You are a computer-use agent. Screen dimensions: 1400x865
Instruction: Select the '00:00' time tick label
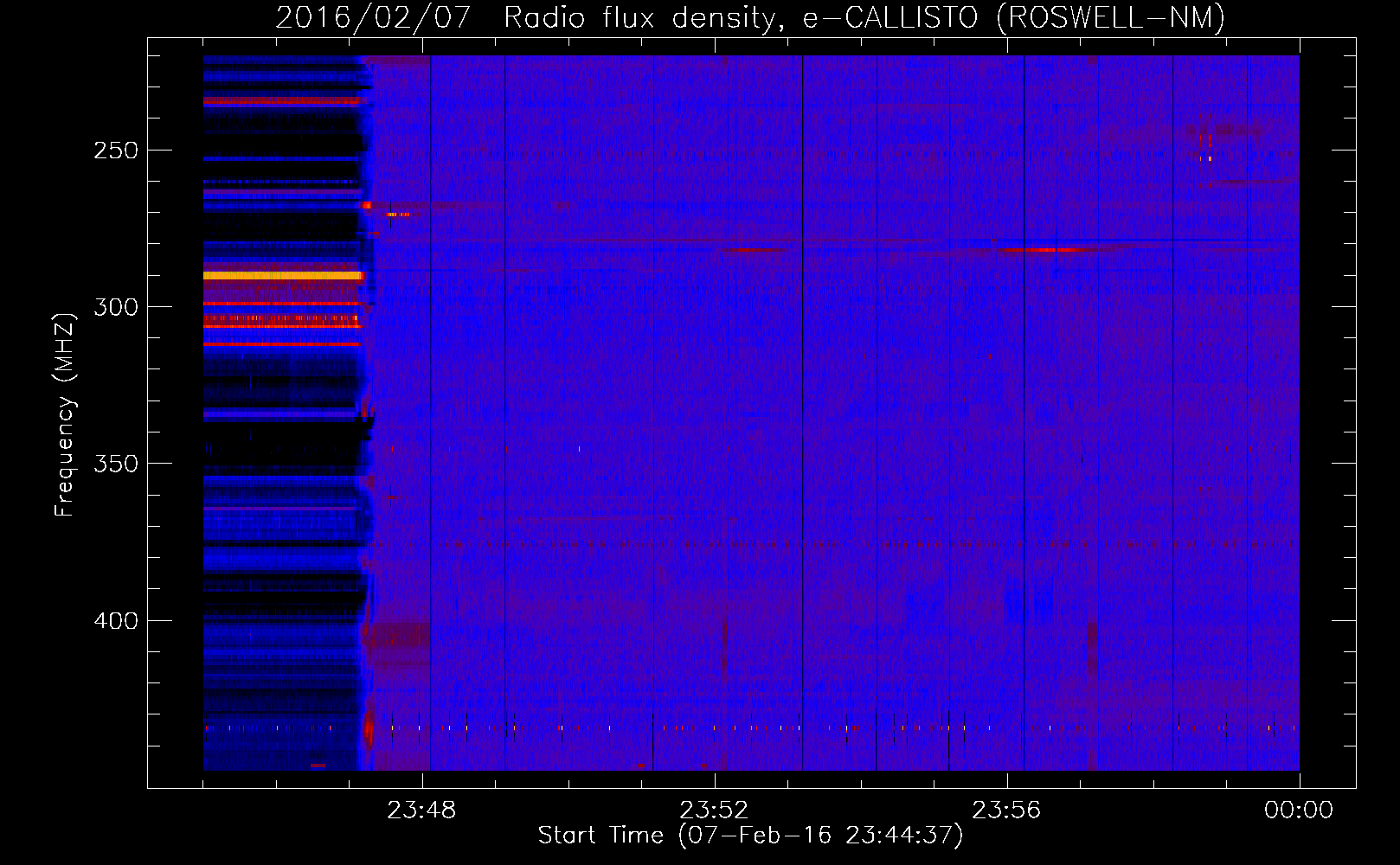[x=1299, y=811]
